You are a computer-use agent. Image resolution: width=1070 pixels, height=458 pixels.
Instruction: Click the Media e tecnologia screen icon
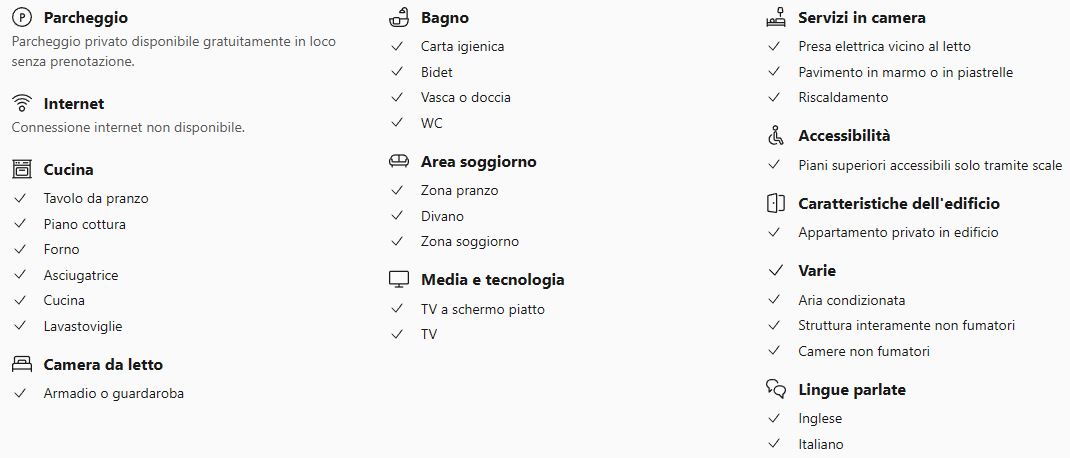399,280
